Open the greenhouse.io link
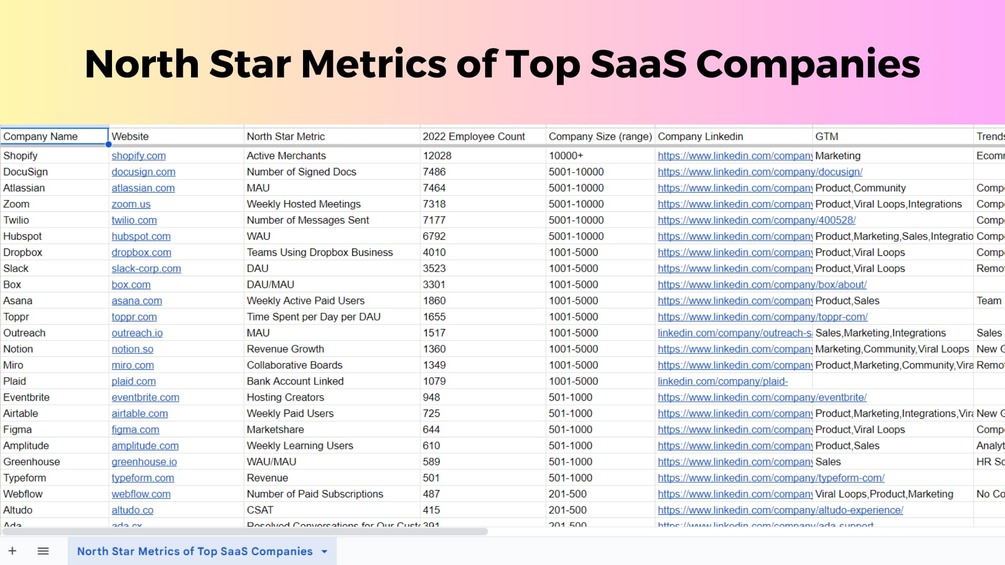The height and width of the screenshot is (565, 1005). (144, 462)
